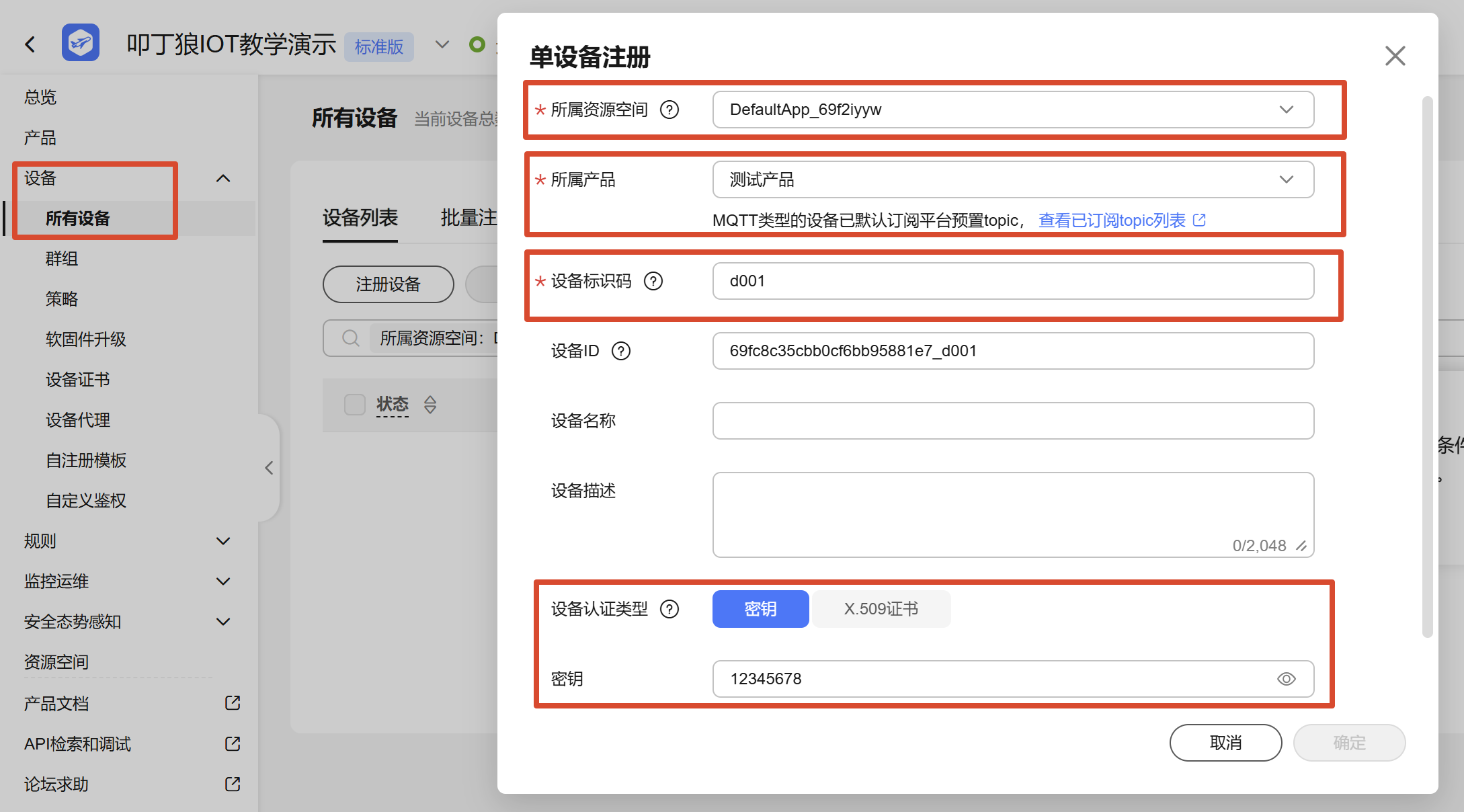Click help icon beside 设备认证类型
1464x812 pixels.
pyautogui.click(x=669, y=609)
